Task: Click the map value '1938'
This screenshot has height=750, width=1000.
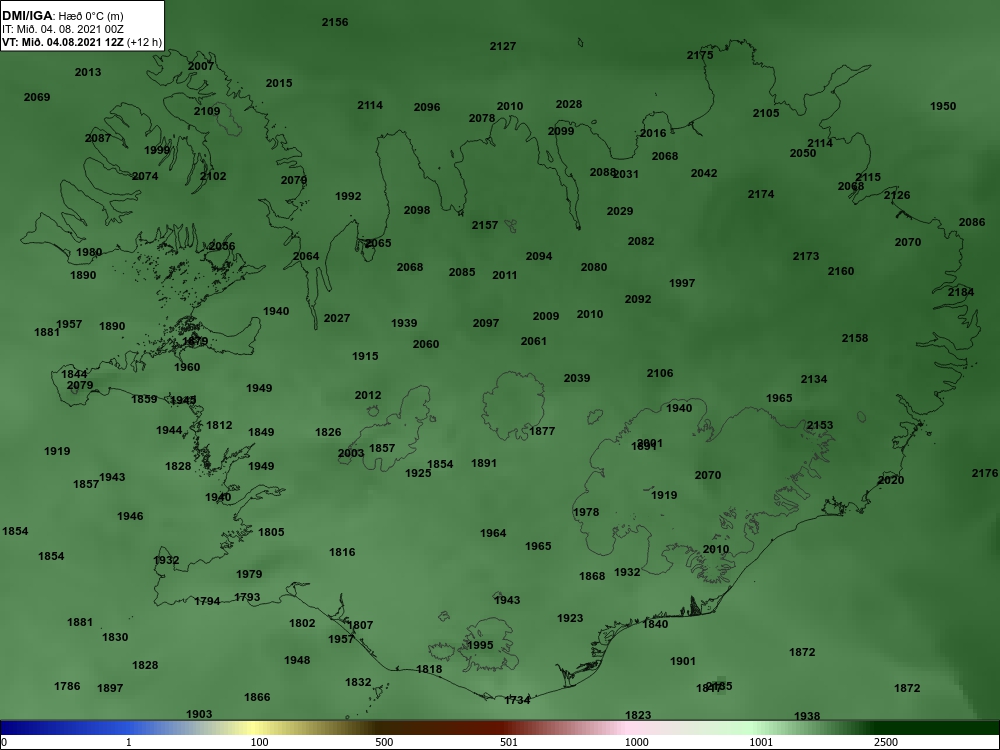Action: 807,716
